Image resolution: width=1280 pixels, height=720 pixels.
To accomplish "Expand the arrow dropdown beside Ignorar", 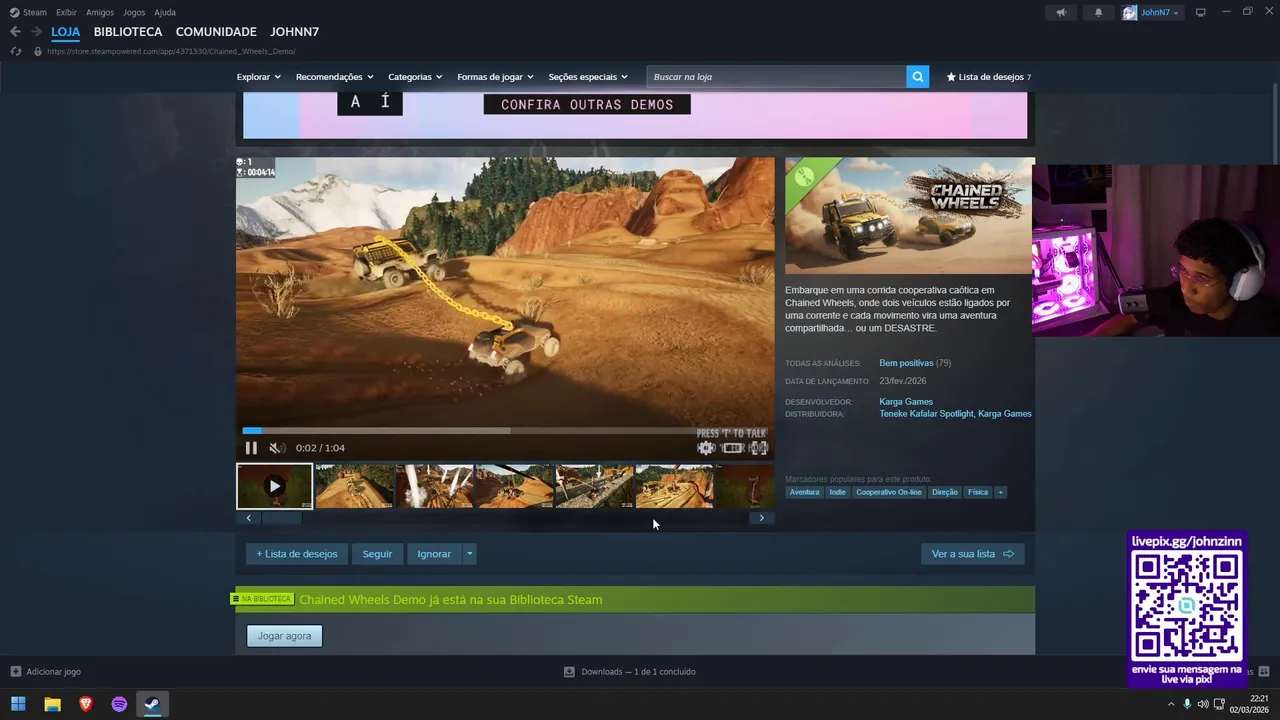I will [x=470, y=554].
